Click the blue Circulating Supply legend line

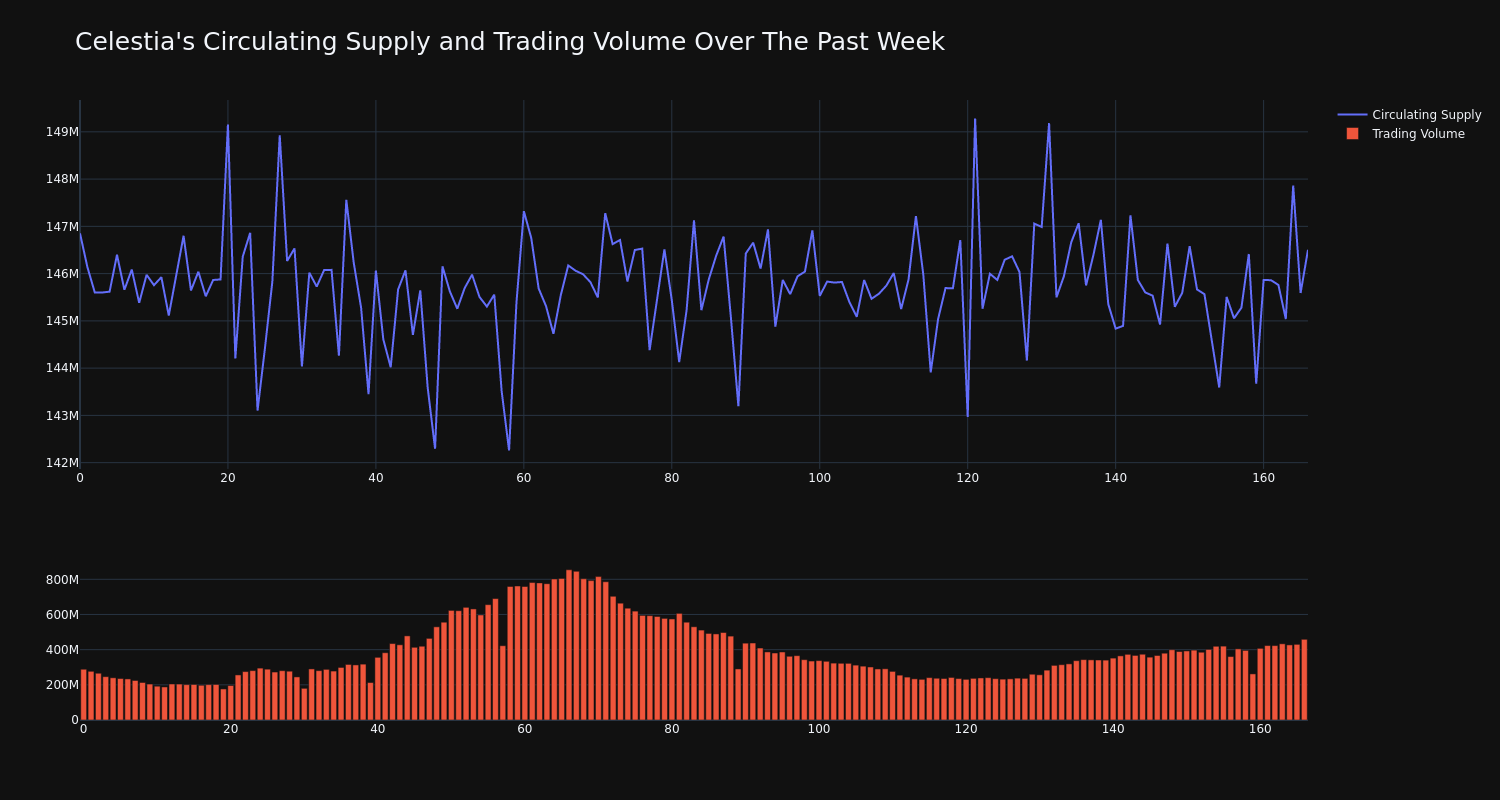pos(1352,115)
